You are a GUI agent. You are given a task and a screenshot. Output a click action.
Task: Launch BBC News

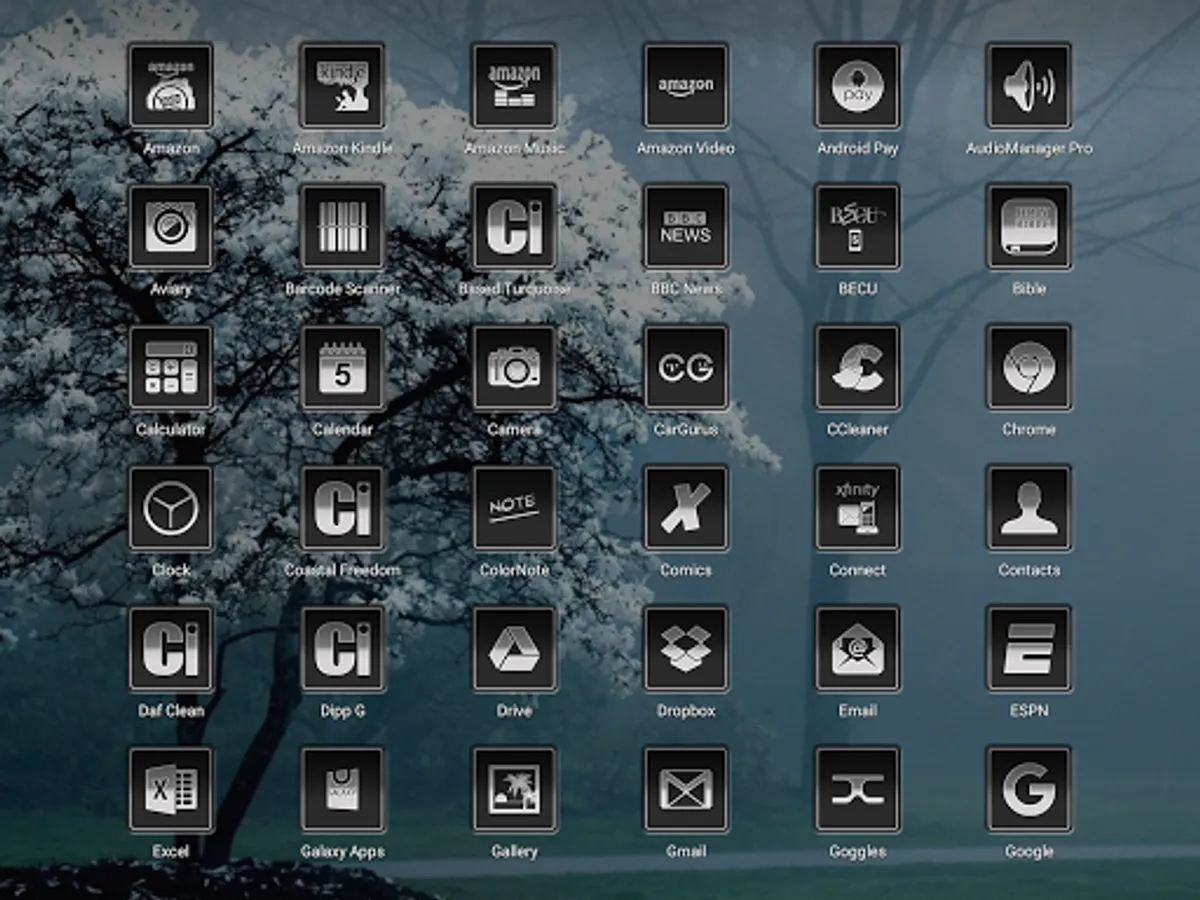(x=686, y=228)
